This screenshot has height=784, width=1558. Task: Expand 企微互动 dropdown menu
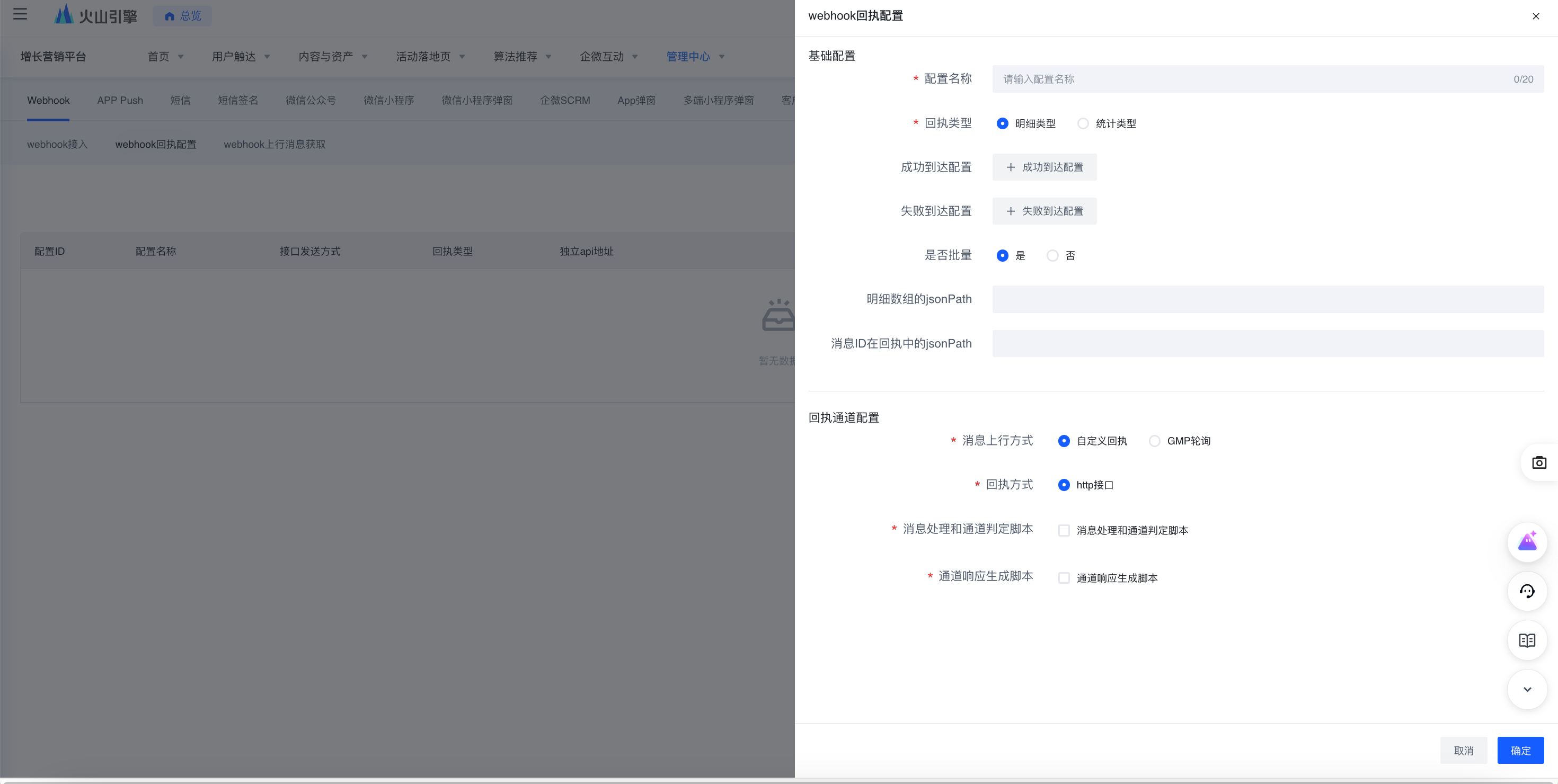point(608,56)
